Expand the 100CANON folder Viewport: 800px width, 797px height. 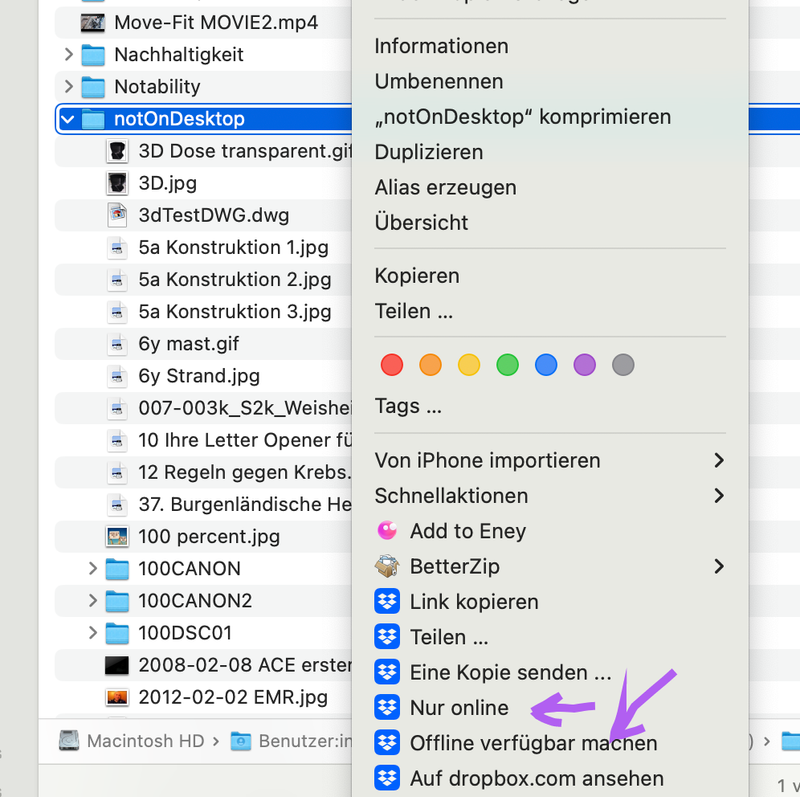coord(93,569)
